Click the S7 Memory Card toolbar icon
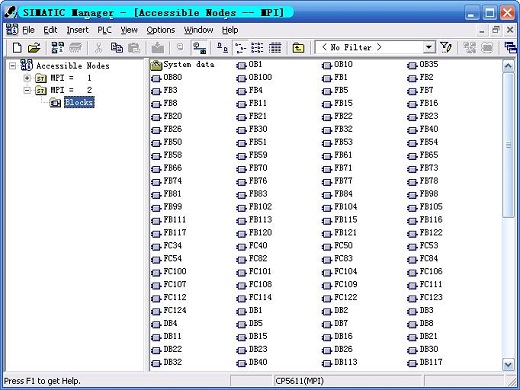Screen dimensions: 520x390 (x=75, y=48)
